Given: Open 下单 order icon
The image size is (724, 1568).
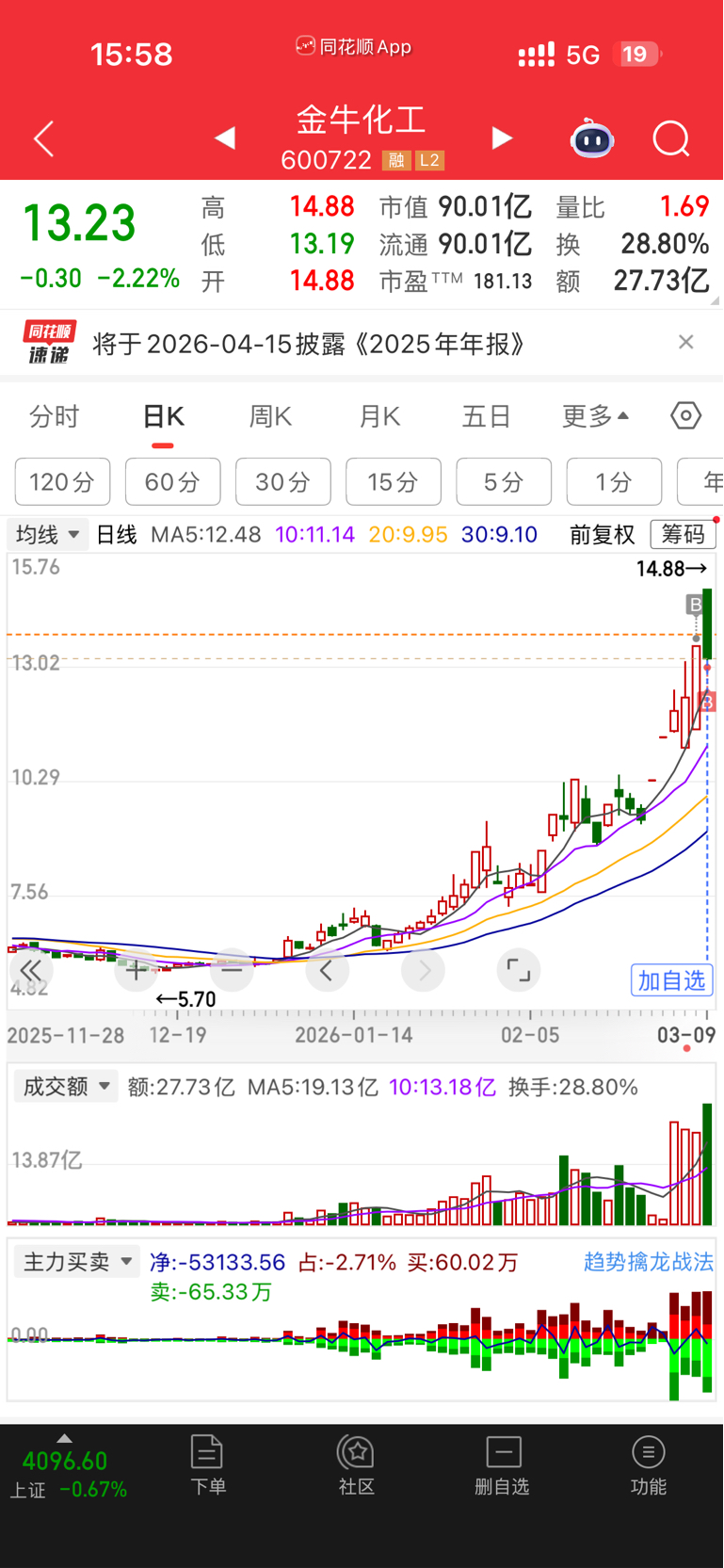Looking at the screenshot, I should [x=207, y=1465].
